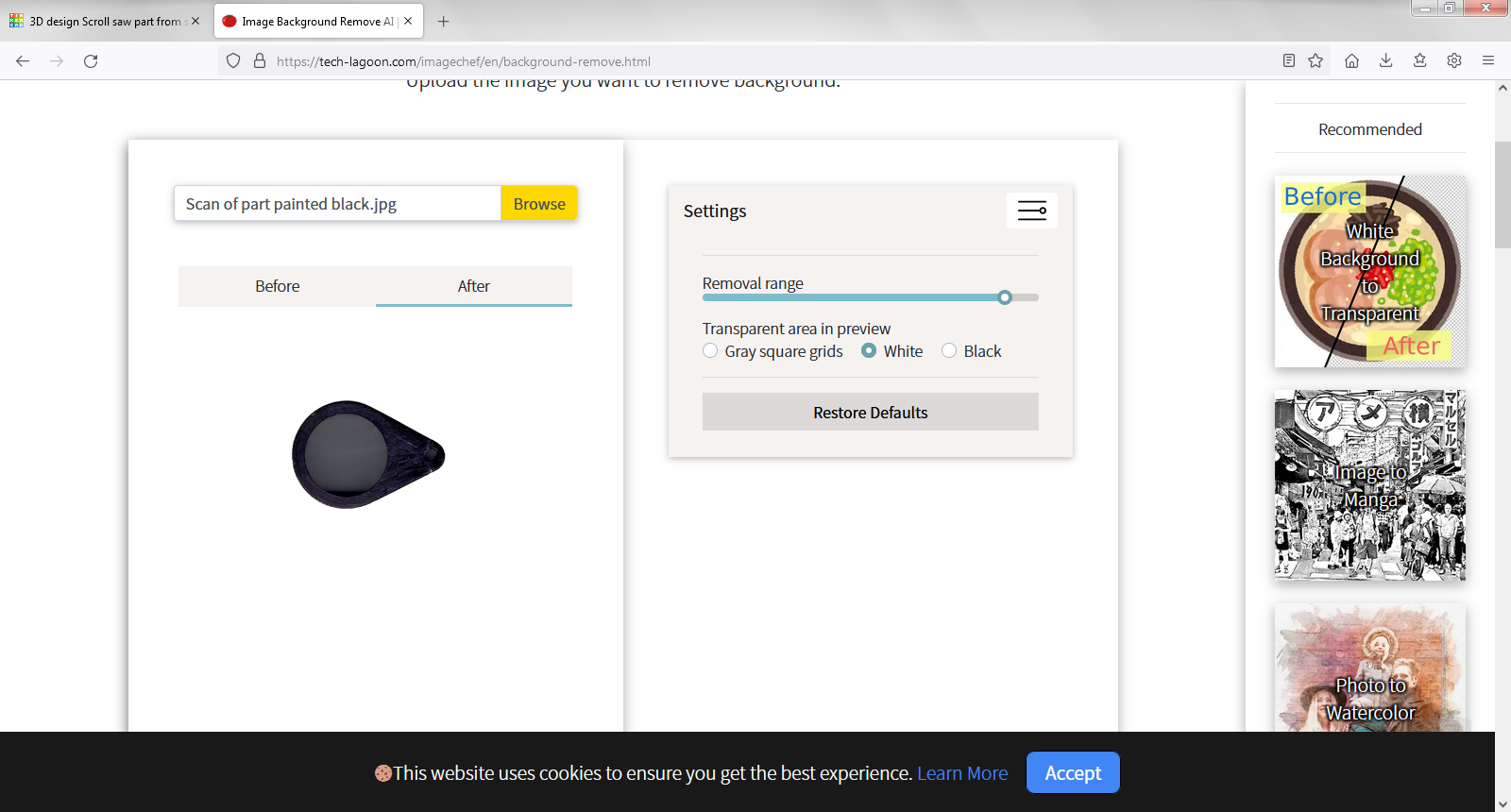The height and width of the screenshot is (812, 1511).
Task: Click the page vertical scrollbar thumb
Action: pos(1503,195)
